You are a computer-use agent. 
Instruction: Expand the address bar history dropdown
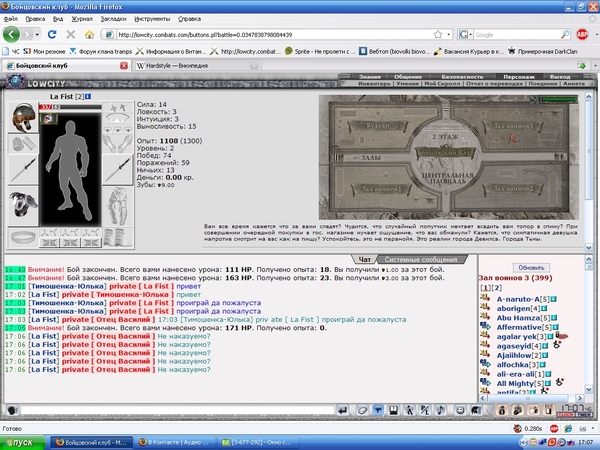[449, 34]
